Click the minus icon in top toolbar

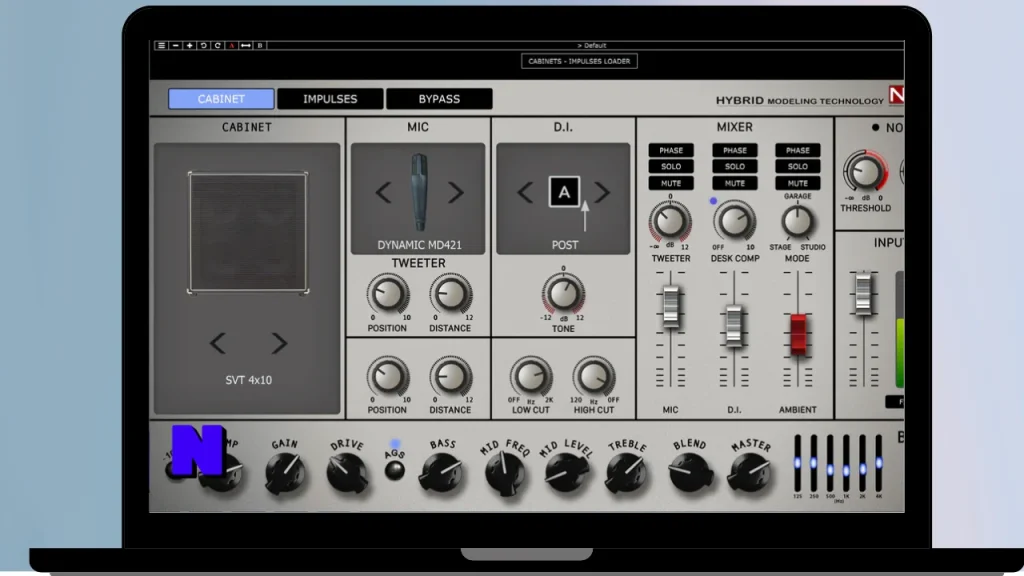[176, 46]
